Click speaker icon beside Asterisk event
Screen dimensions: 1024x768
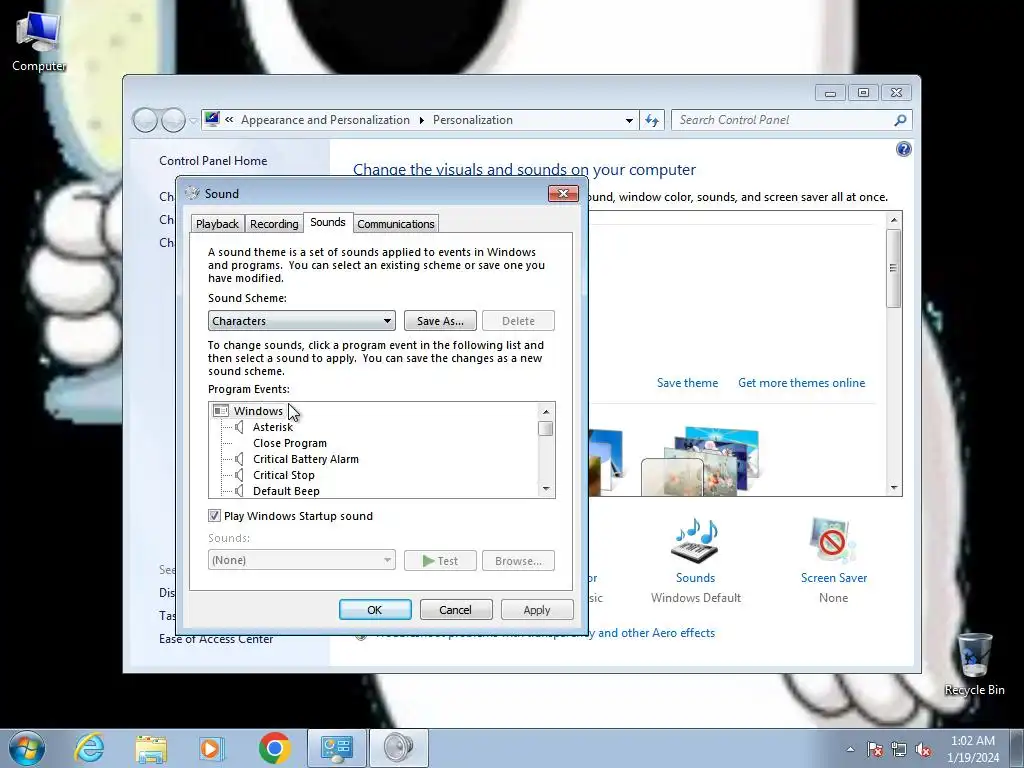point(239,427)
